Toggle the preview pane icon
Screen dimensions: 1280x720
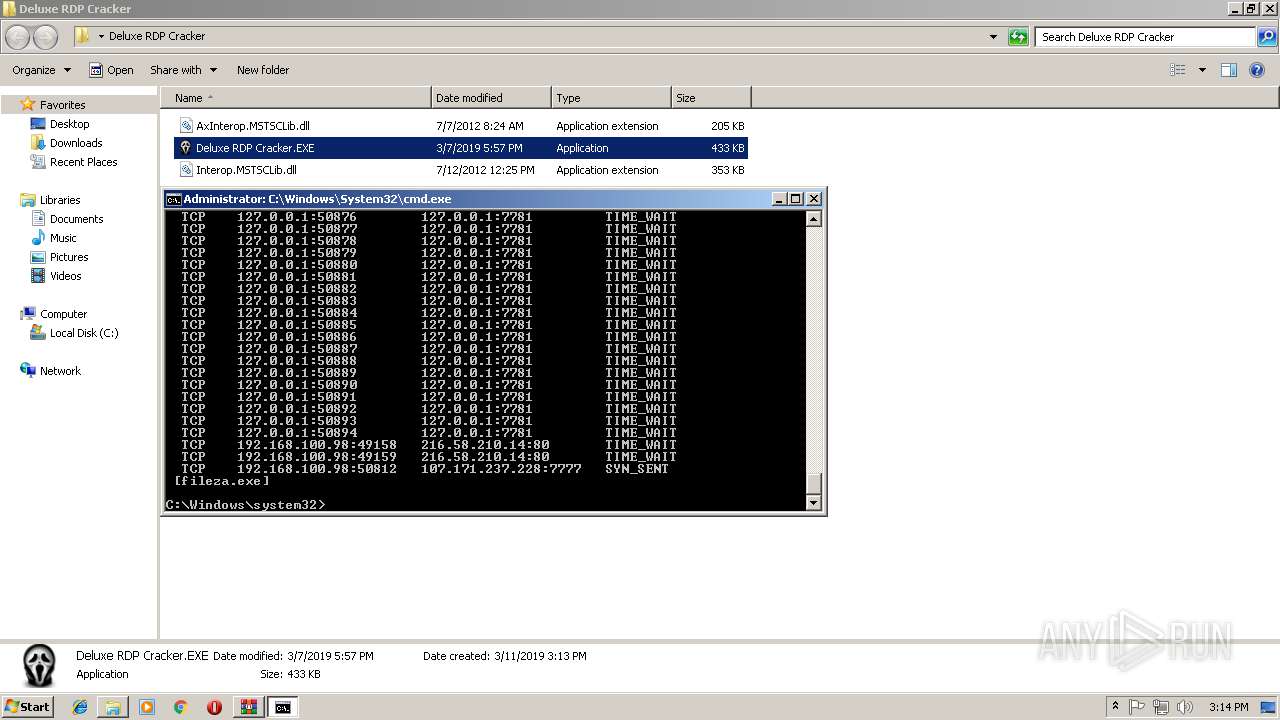point(1229,70)
